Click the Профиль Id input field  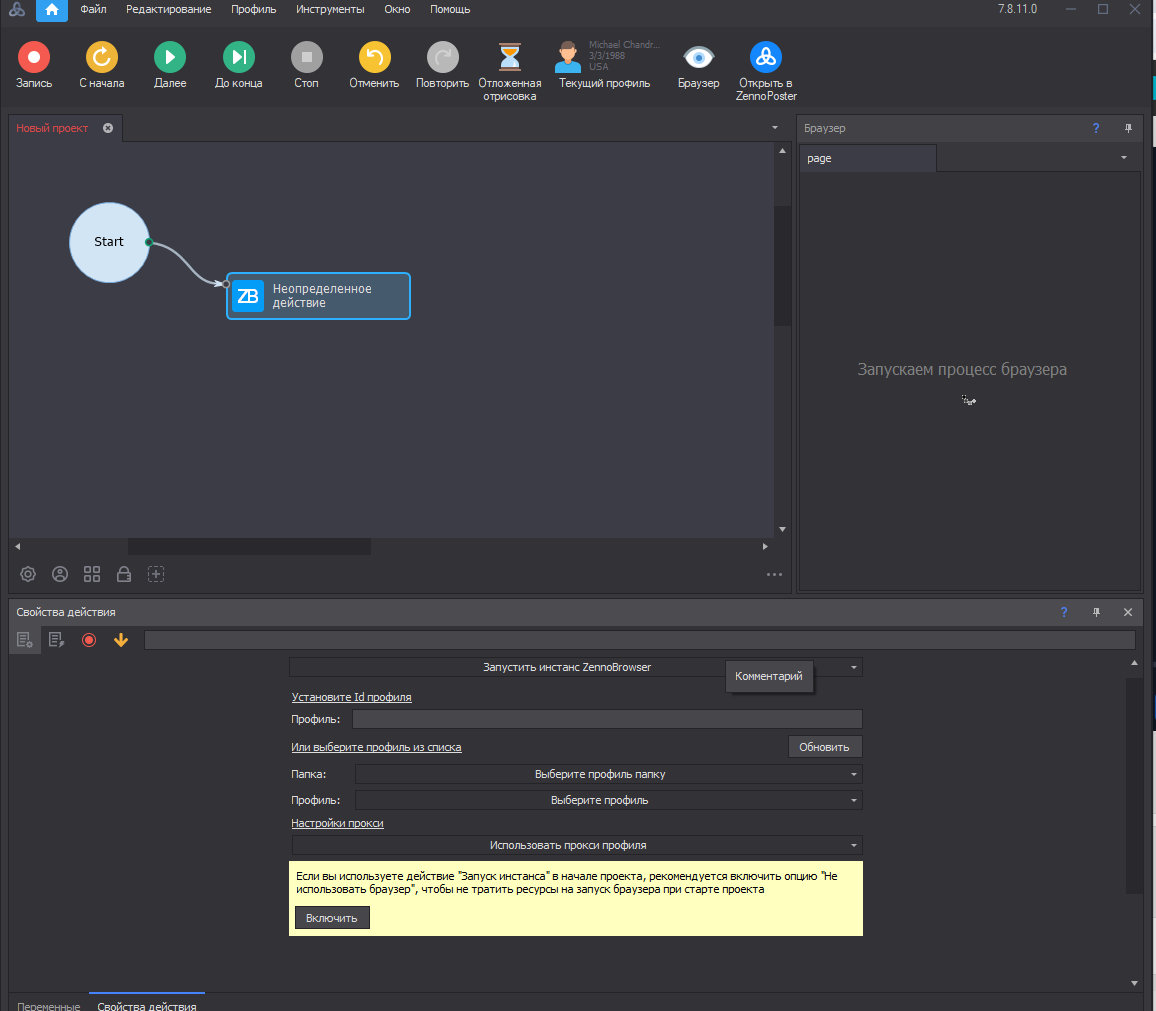click(607, 719)
